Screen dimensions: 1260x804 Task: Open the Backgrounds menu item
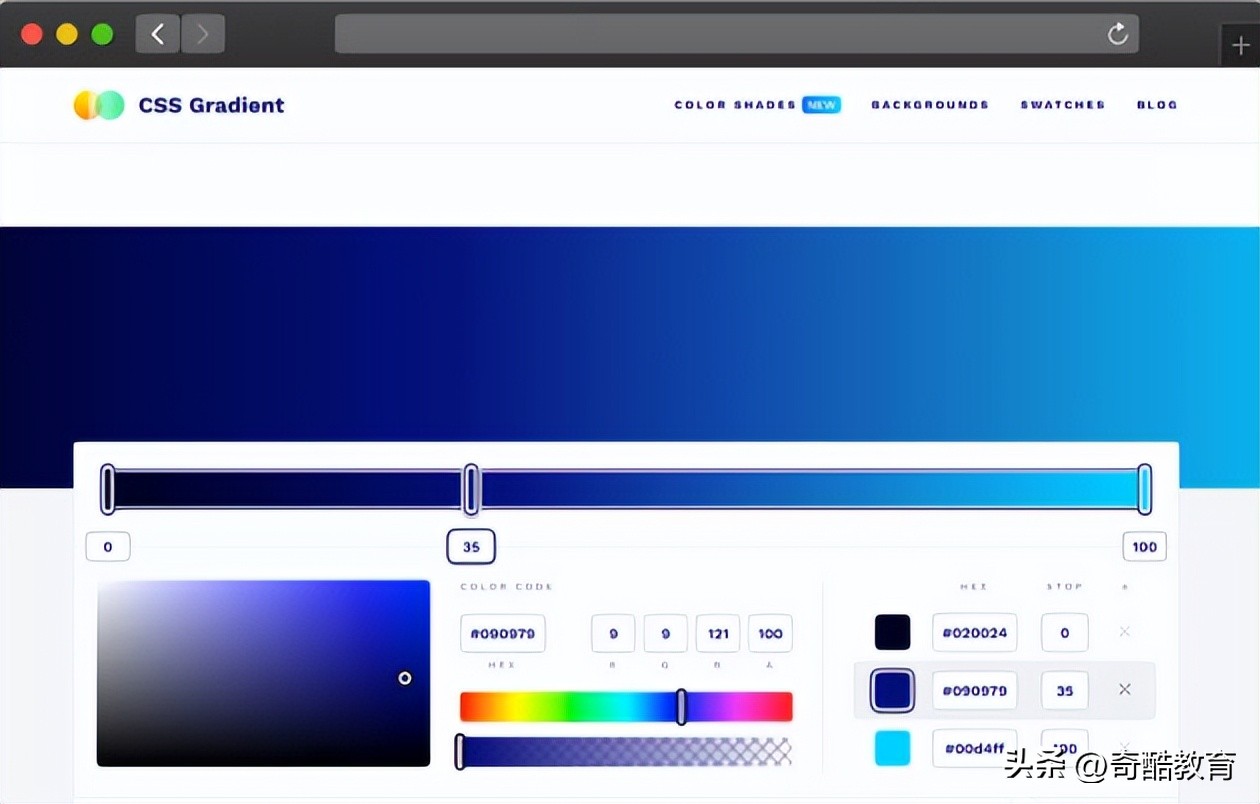pyautogui.click(x=929, y=104)
